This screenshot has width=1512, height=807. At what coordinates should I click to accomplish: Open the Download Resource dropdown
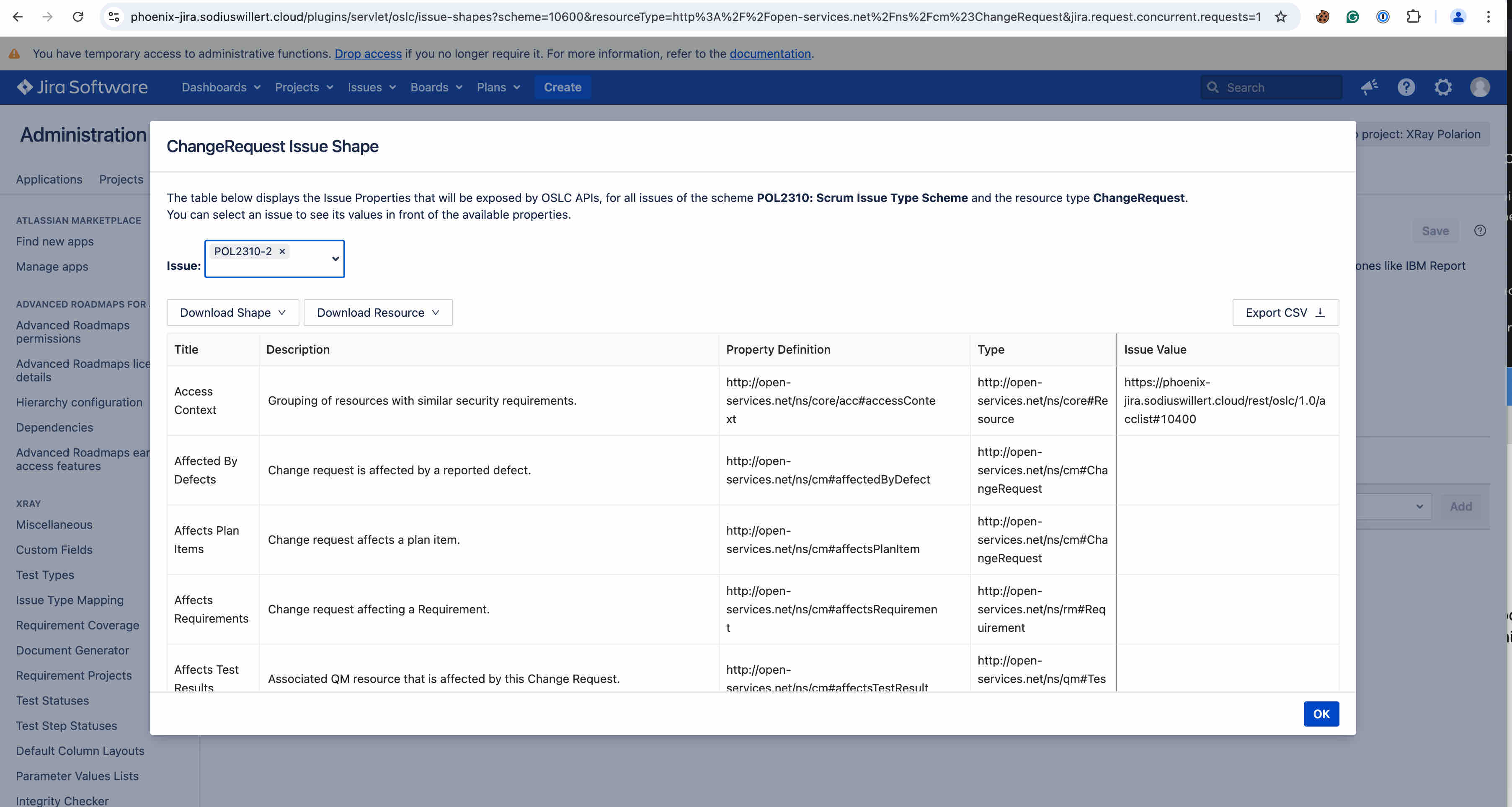(378, 313)
